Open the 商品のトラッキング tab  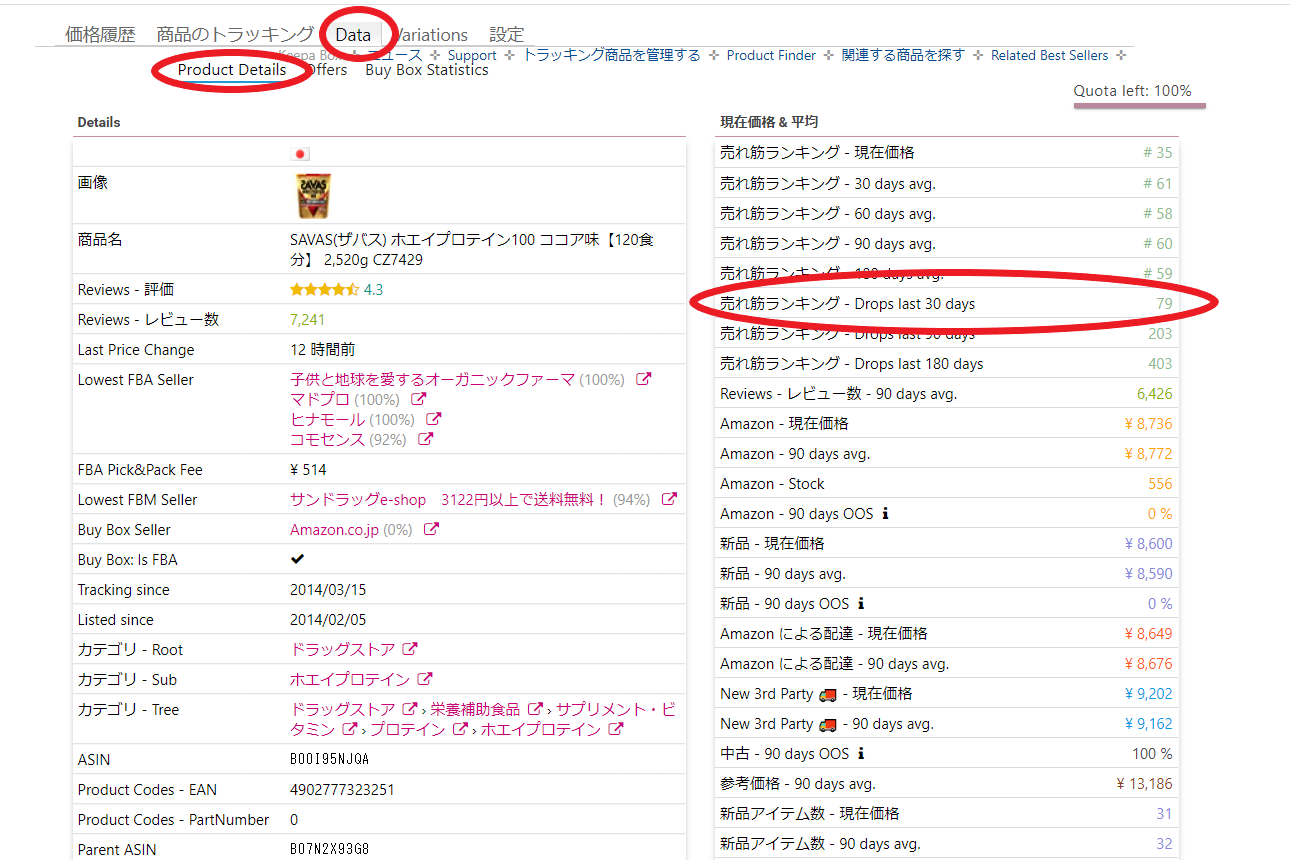(235, 35)
